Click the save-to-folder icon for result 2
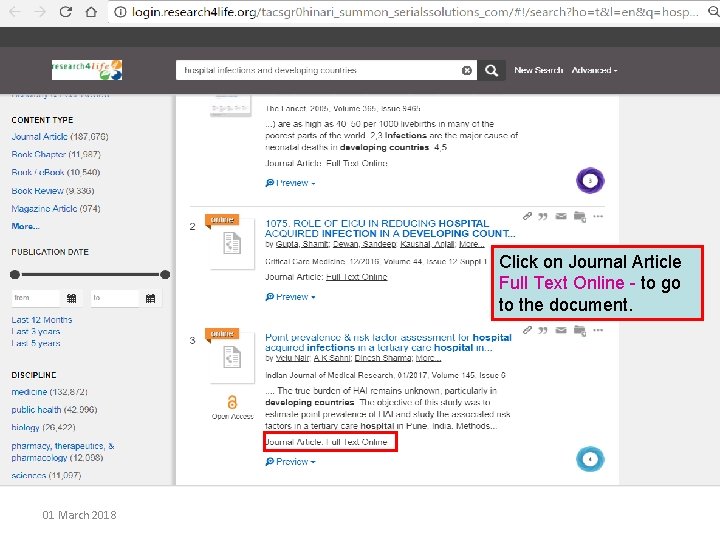 coord(579,217)
